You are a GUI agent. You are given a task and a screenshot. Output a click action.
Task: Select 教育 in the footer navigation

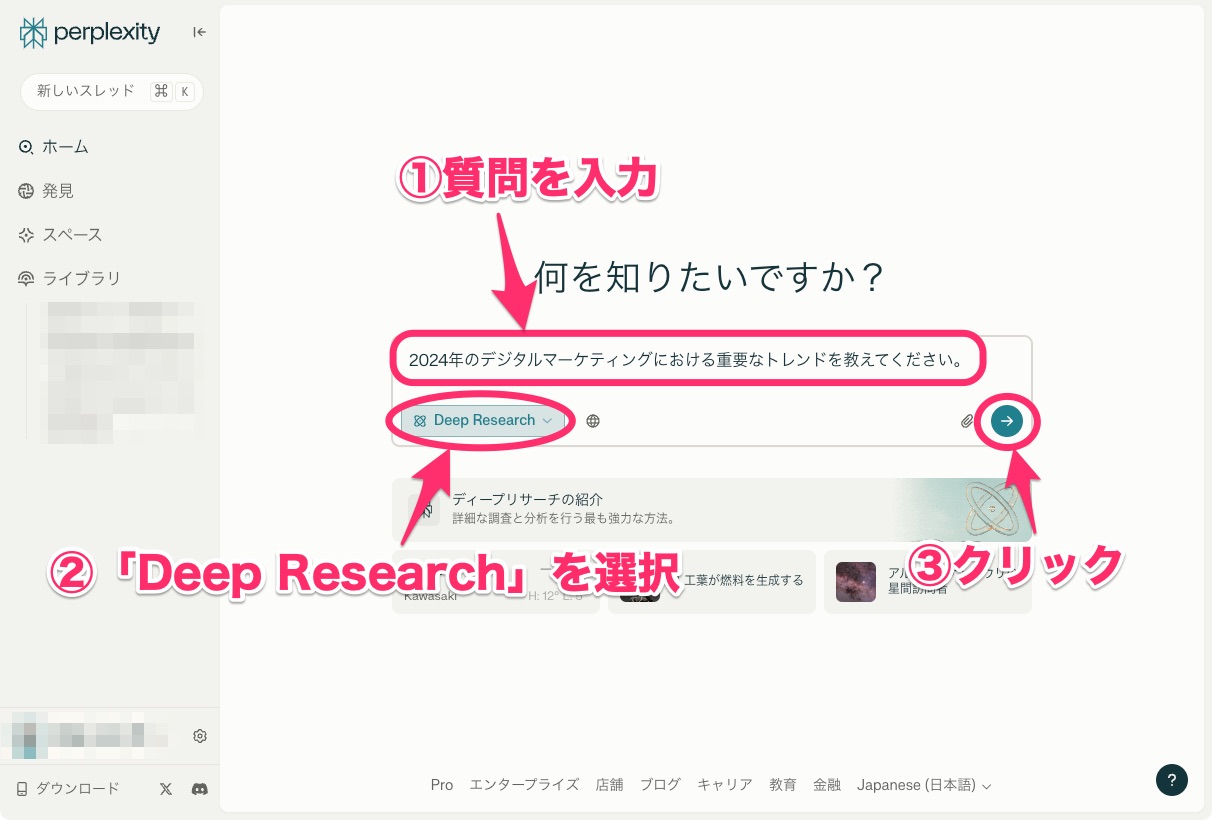coord(783,785)
